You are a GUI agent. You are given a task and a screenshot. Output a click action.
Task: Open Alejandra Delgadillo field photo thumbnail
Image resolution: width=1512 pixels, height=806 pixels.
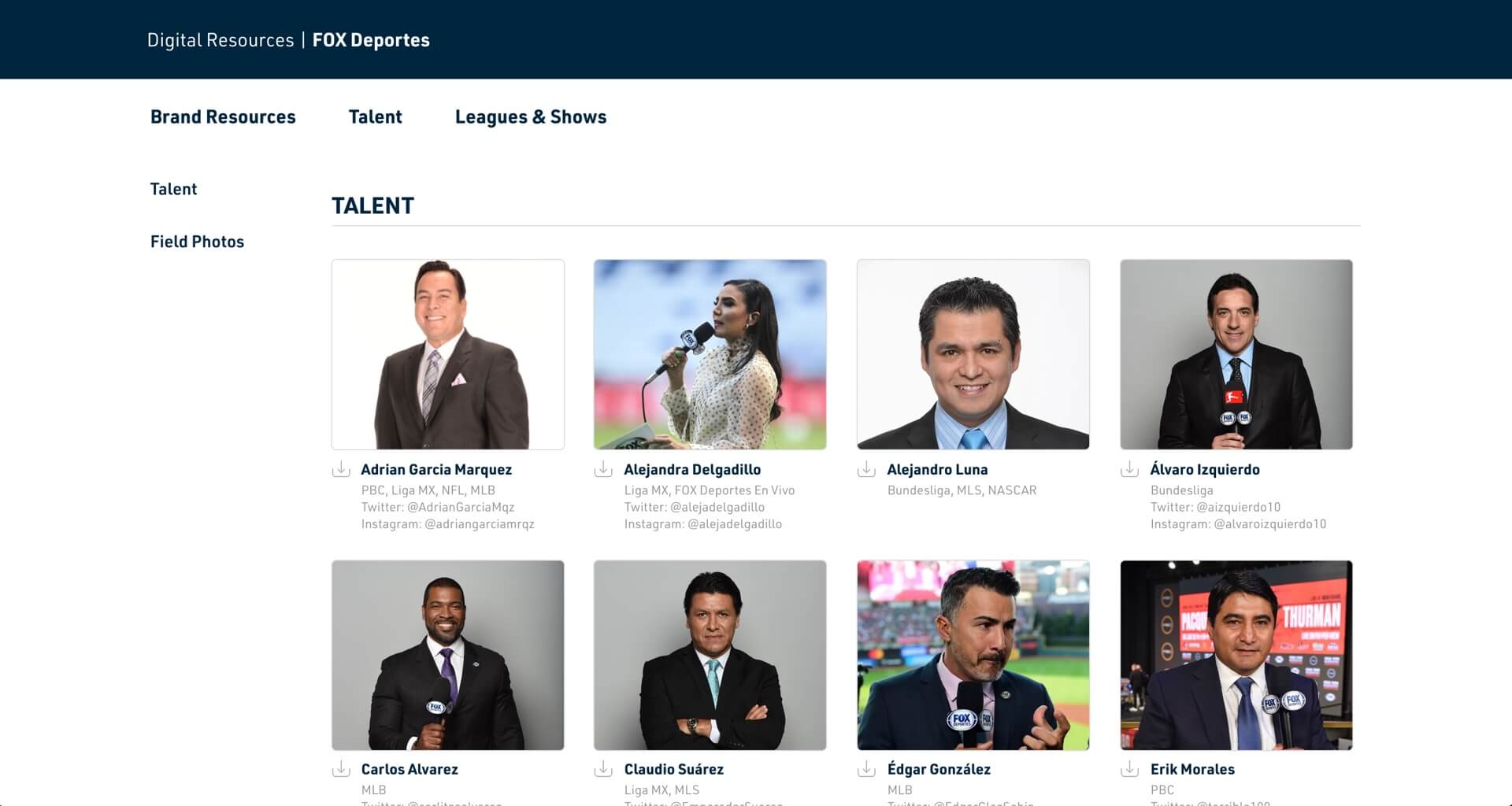point(710,354)
